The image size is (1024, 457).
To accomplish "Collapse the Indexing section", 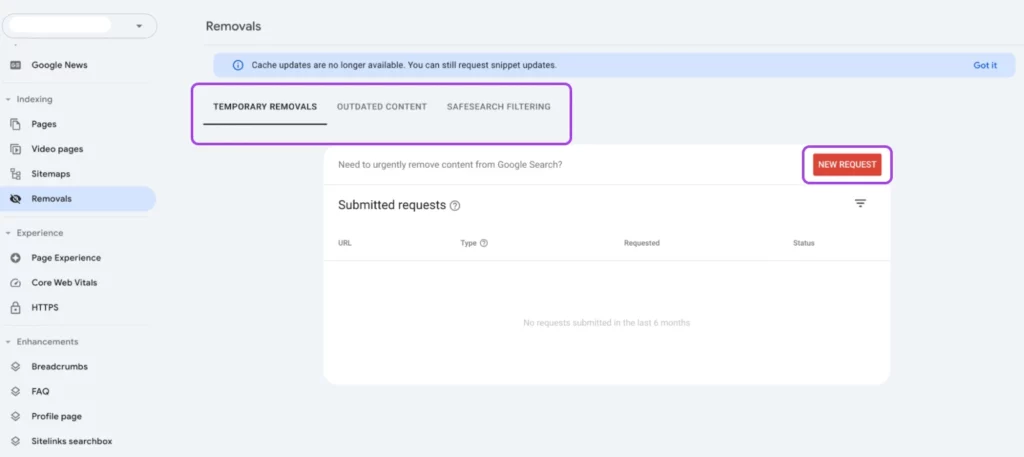I will 8,100.
